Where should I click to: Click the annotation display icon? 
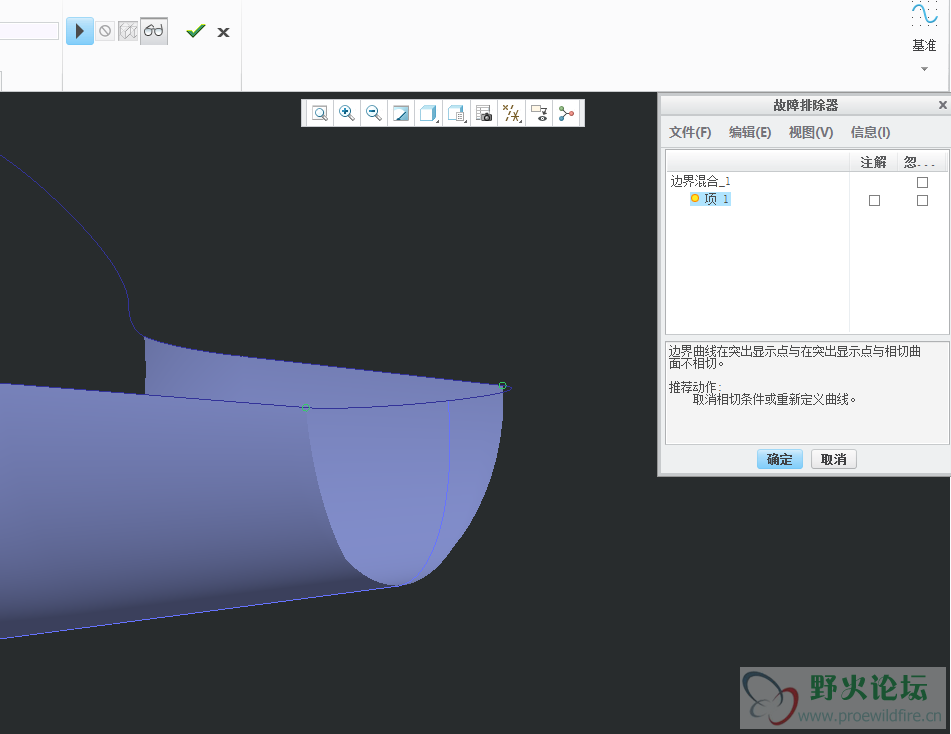point(539,113)
